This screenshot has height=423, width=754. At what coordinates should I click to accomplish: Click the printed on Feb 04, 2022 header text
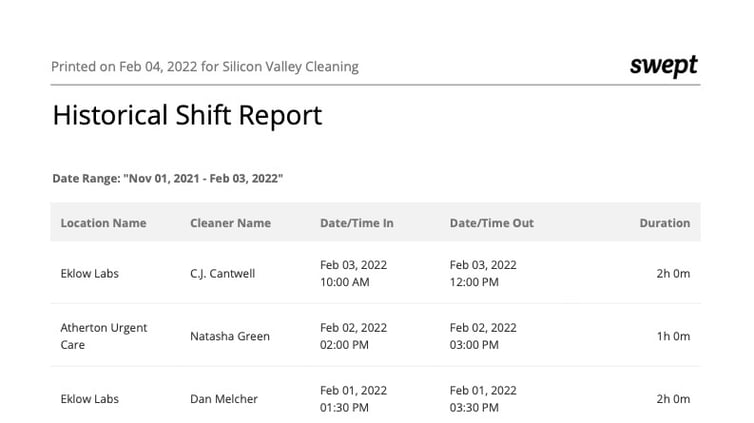point(205,66)
